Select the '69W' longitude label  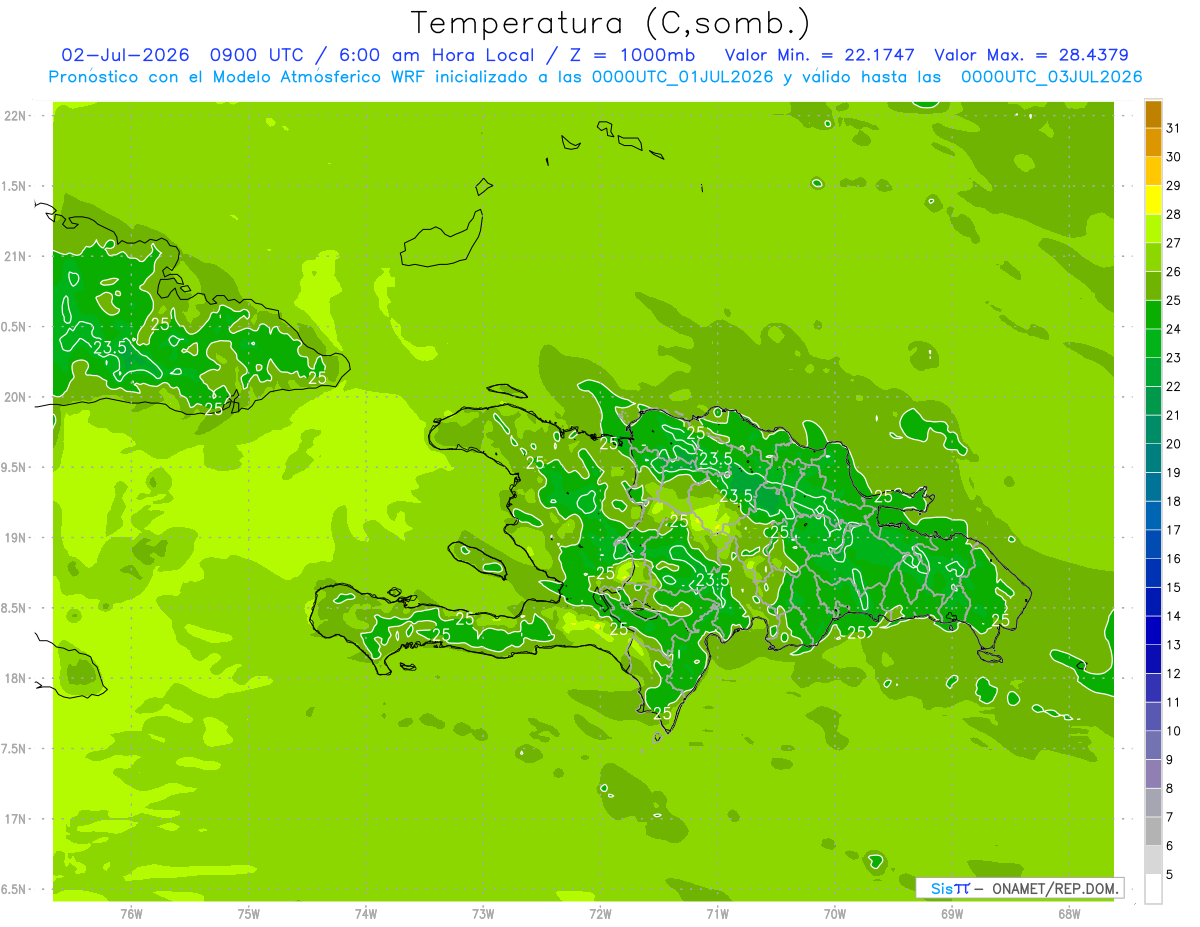coord(952,914)
